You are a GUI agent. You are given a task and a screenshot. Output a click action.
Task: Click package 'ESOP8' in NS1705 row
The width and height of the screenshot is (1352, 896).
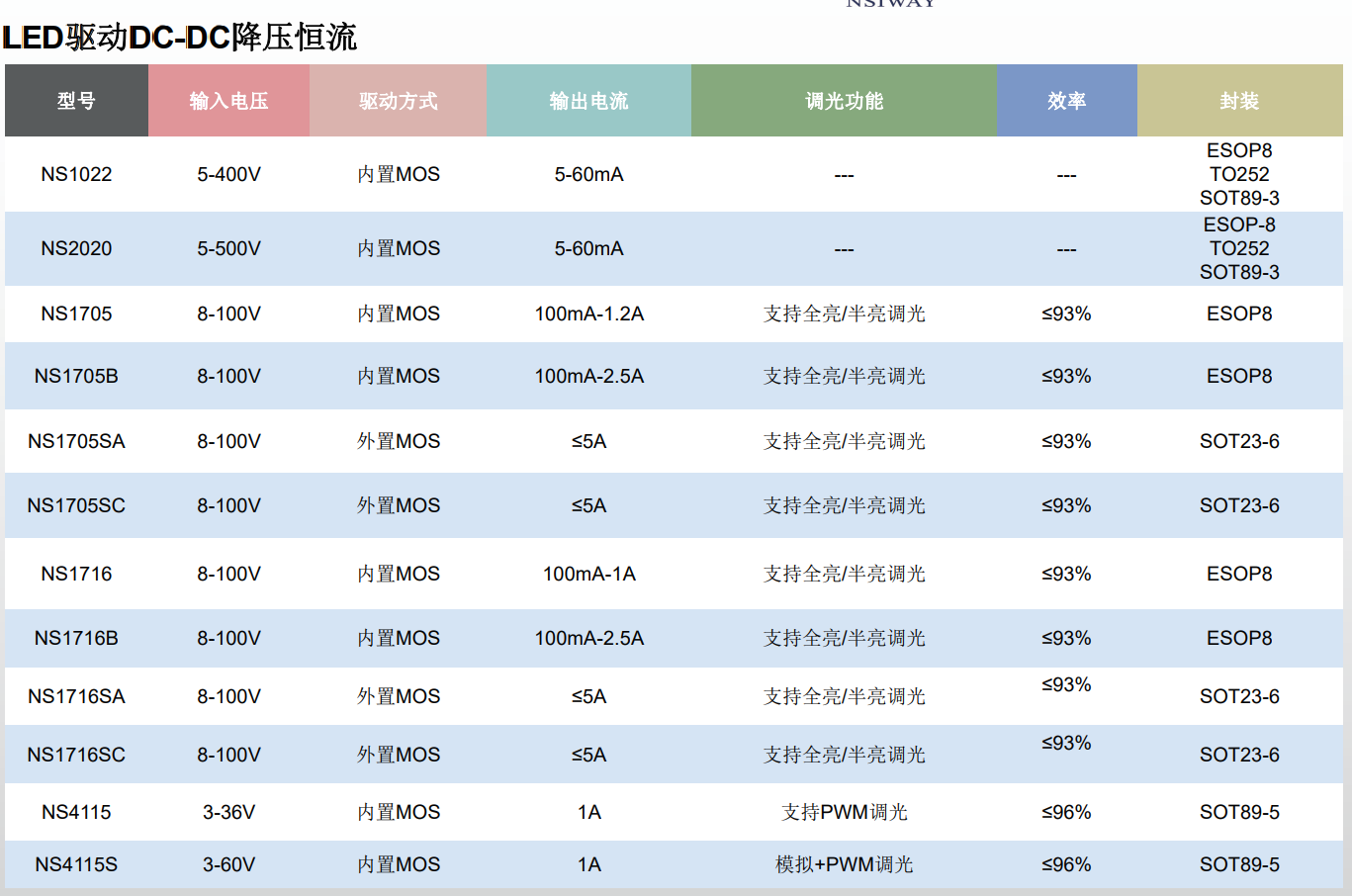point(1239,314)
